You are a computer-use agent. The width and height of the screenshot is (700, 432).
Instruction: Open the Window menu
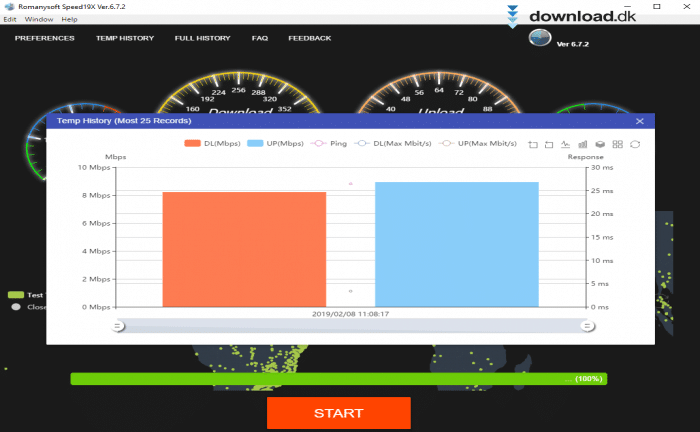tap(39, 19)
